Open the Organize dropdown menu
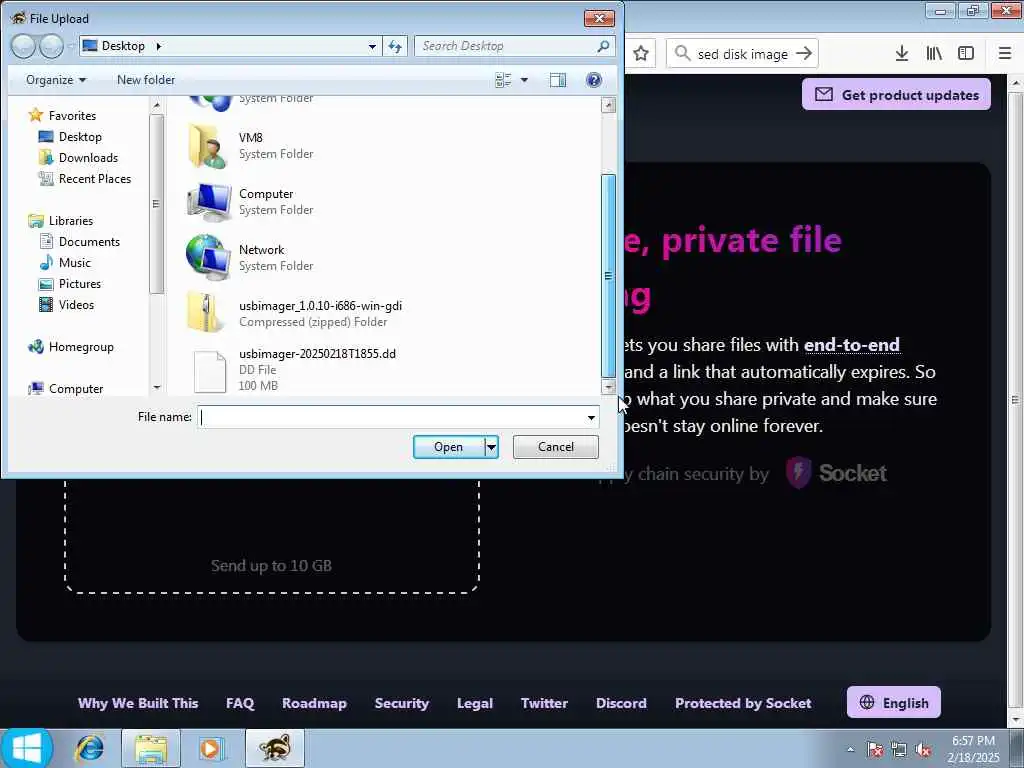The image size is (1024, 768). [x=56, y=80]
